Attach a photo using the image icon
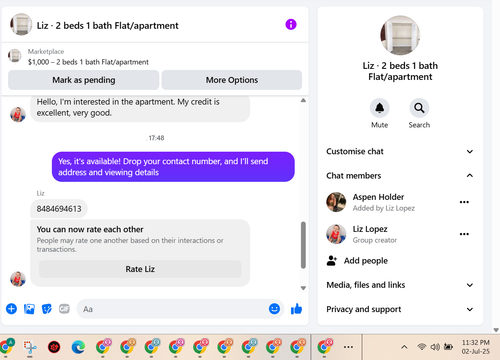This screenshot has height=360, width=500. [x=29, y=309]
